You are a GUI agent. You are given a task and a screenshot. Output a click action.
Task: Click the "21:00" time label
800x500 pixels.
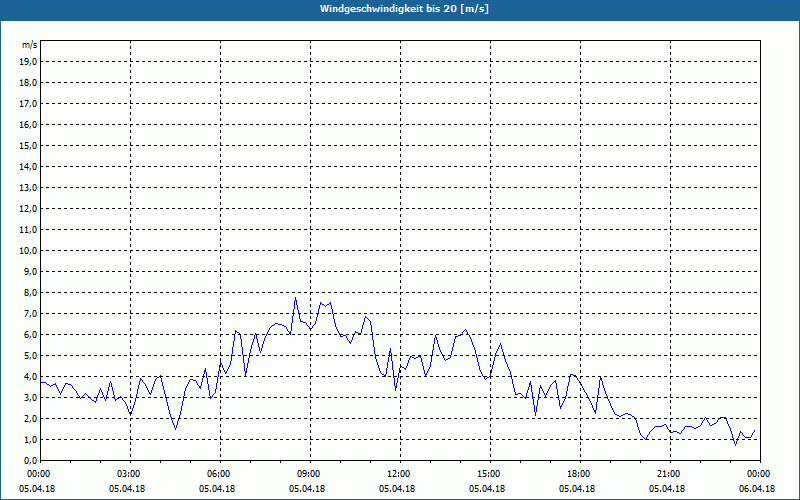click(x=668, y=474)
